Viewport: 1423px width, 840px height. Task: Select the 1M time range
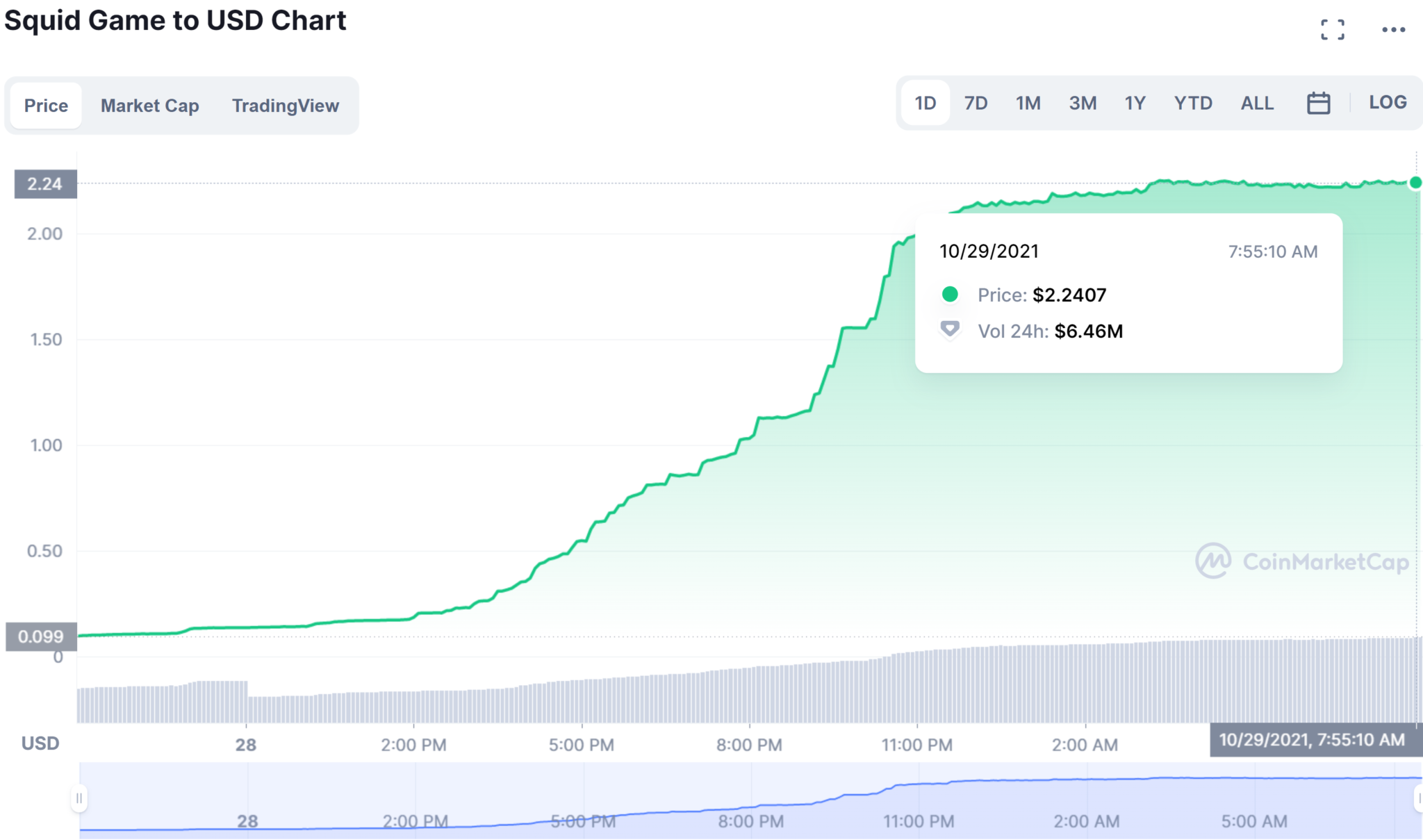tap(1028, 104)
